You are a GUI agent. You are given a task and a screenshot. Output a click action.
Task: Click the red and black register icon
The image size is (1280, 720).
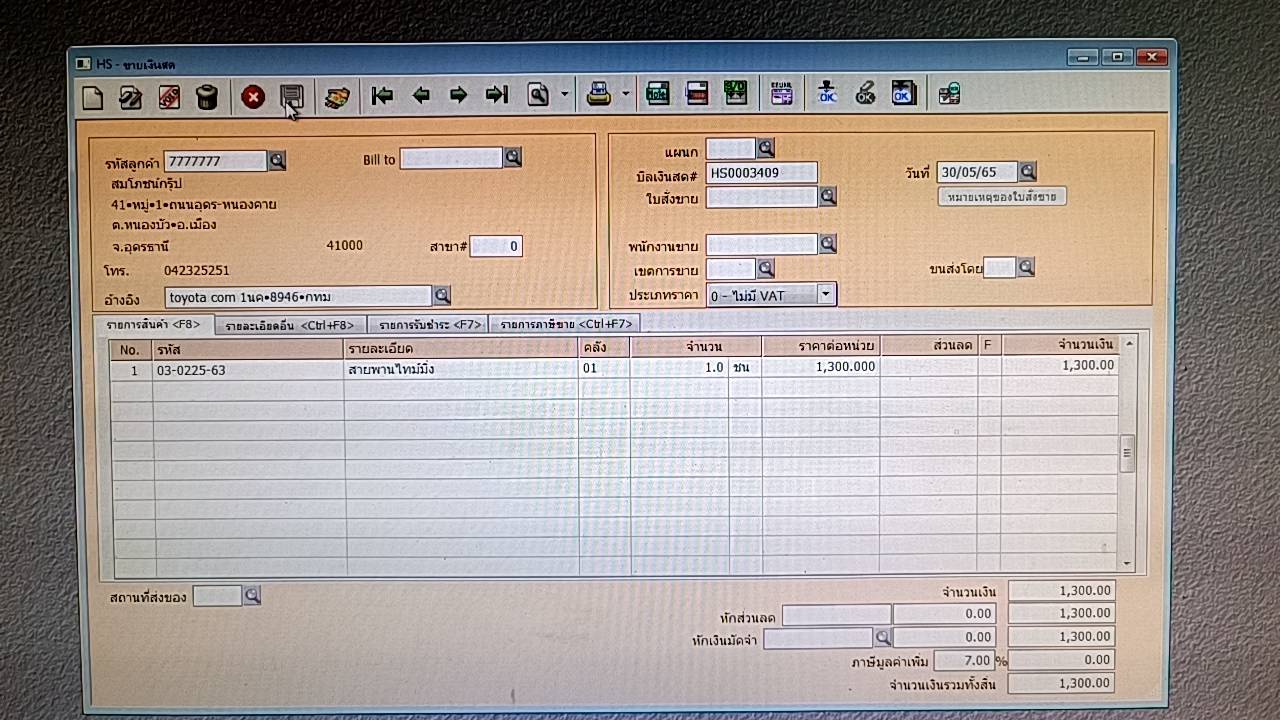(696, 95)
